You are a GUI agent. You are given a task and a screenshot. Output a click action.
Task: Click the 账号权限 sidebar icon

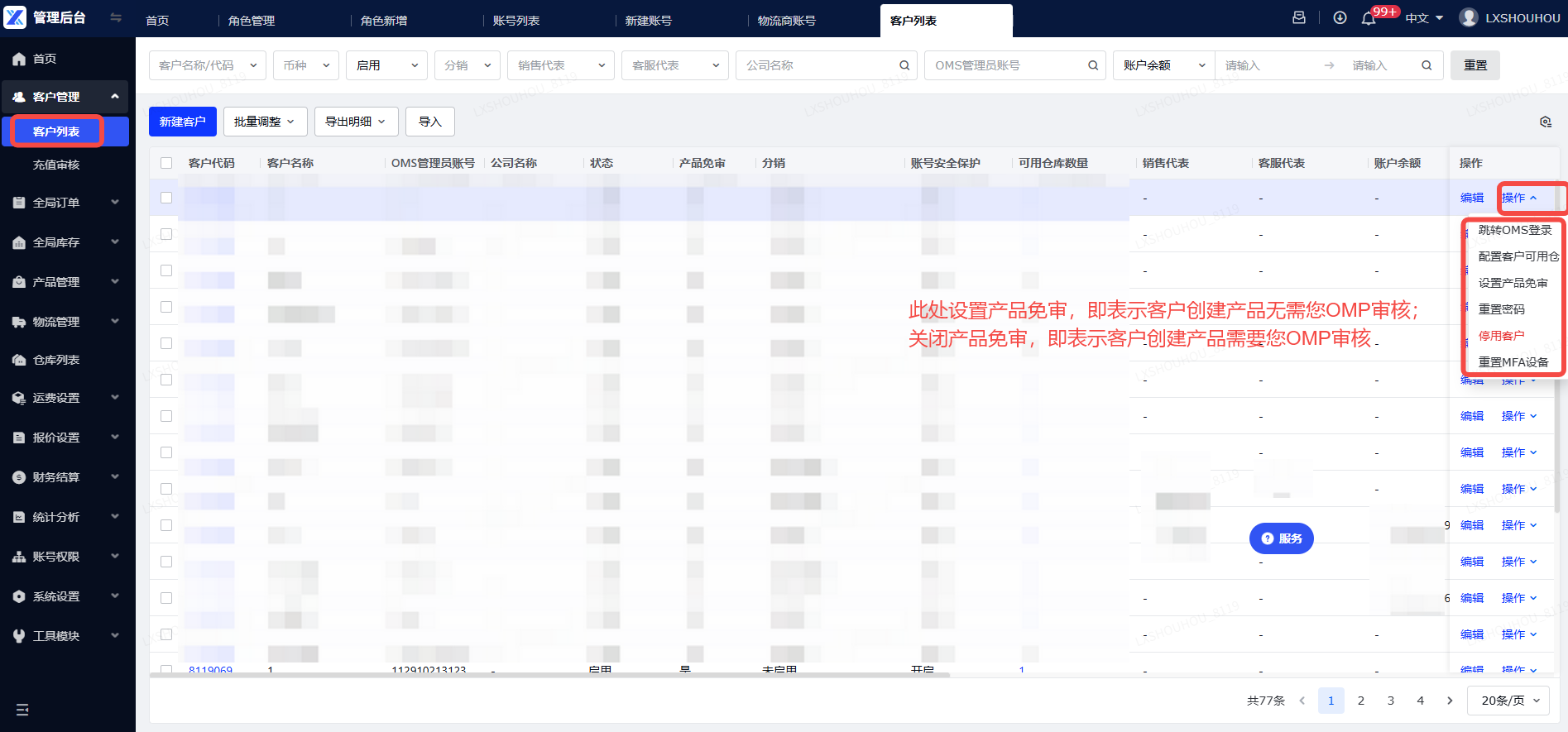(19, 557)
